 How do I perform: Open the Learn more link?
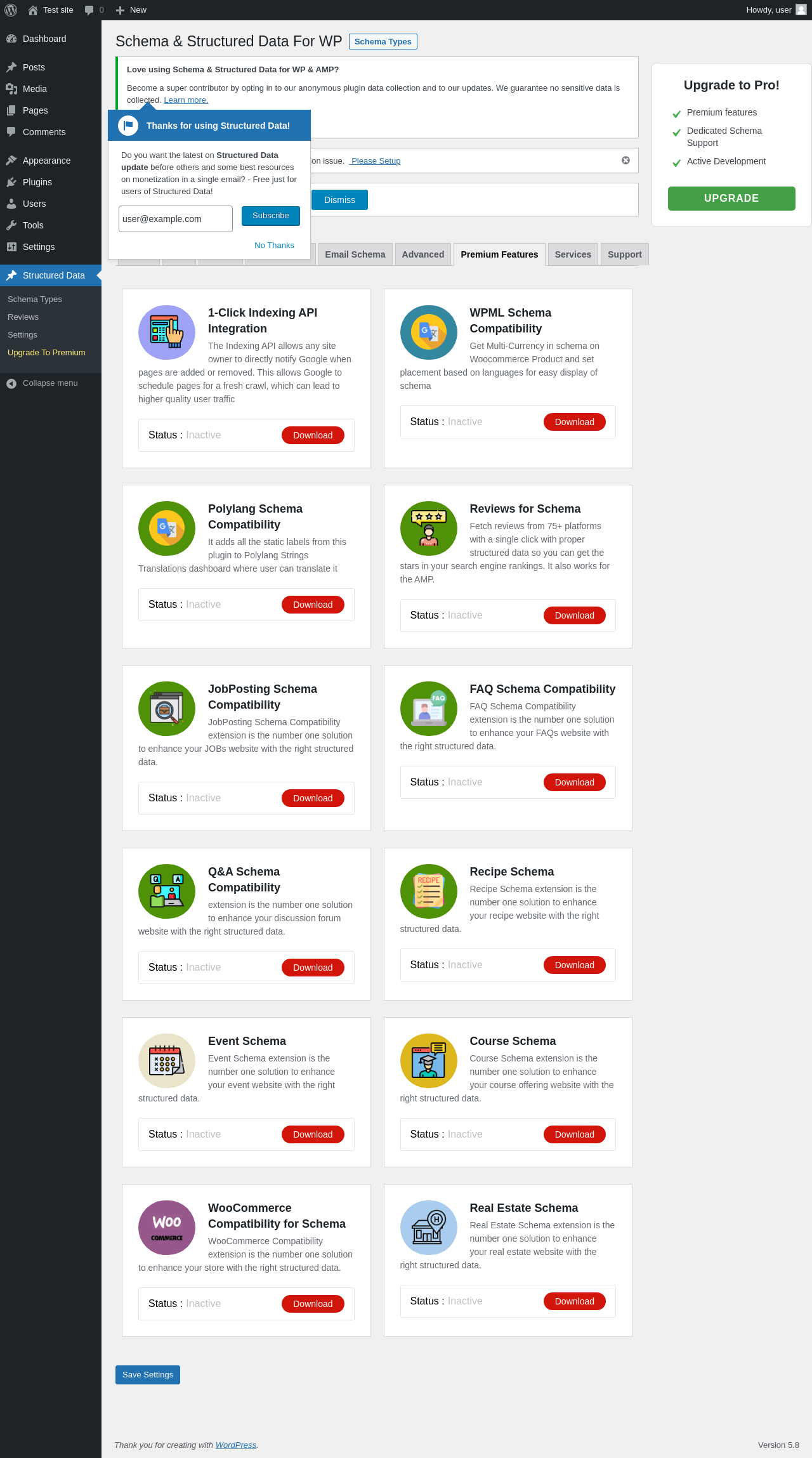coord(186,100)
